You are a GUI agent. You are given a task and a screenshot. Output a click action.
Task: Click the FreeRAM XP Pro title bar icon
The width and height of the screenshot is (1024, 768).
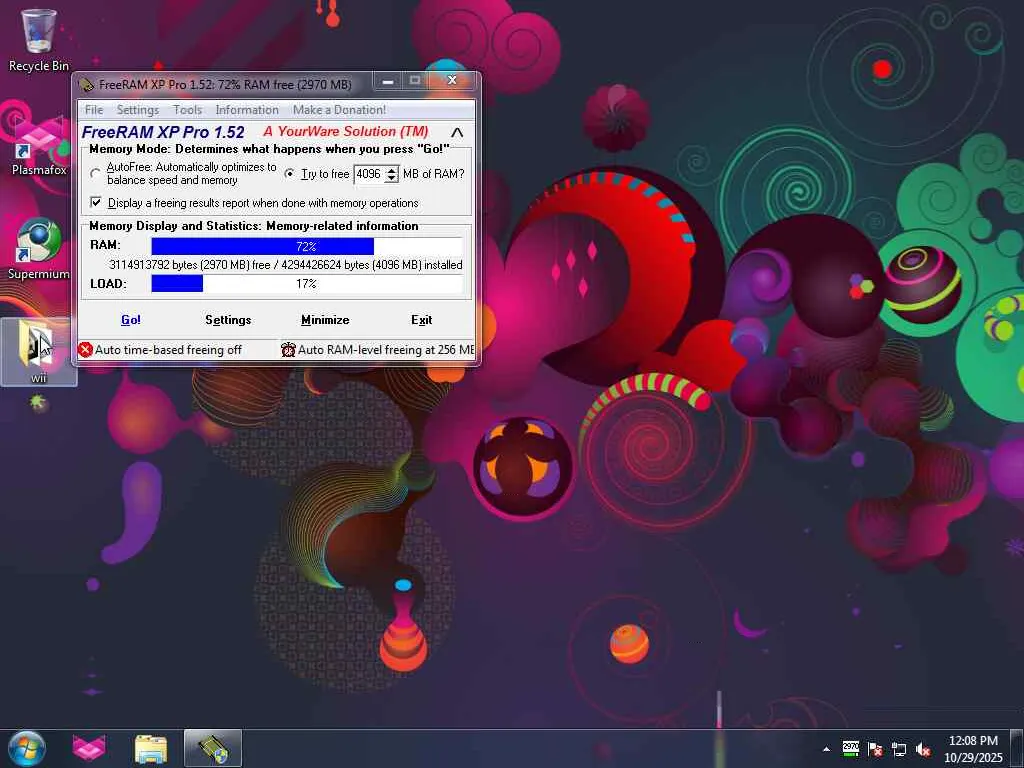coord(86,85)
